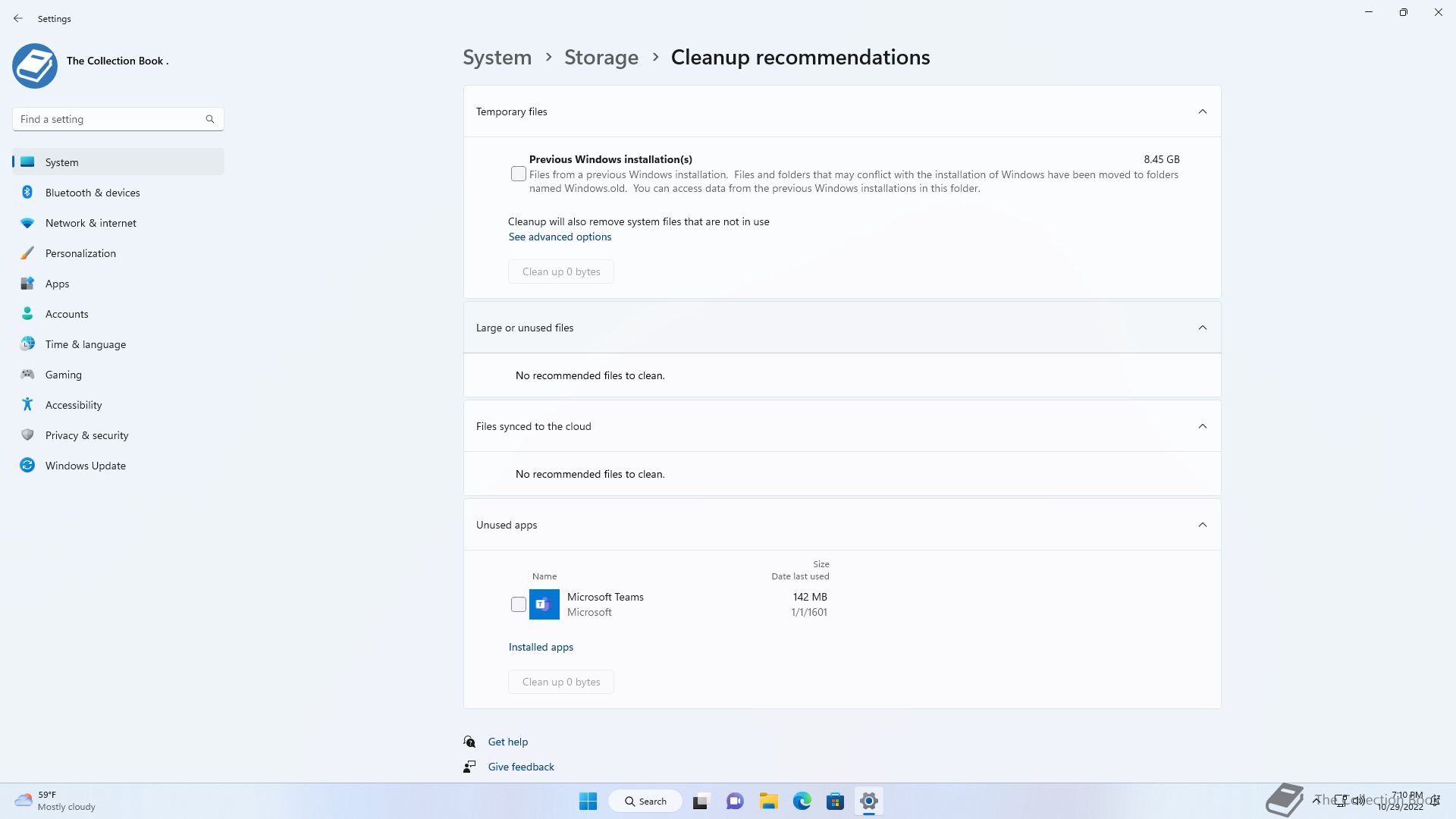1456x819 pixels.
Task: Open File Explorer from taskbar
Action: coord(769,801)
